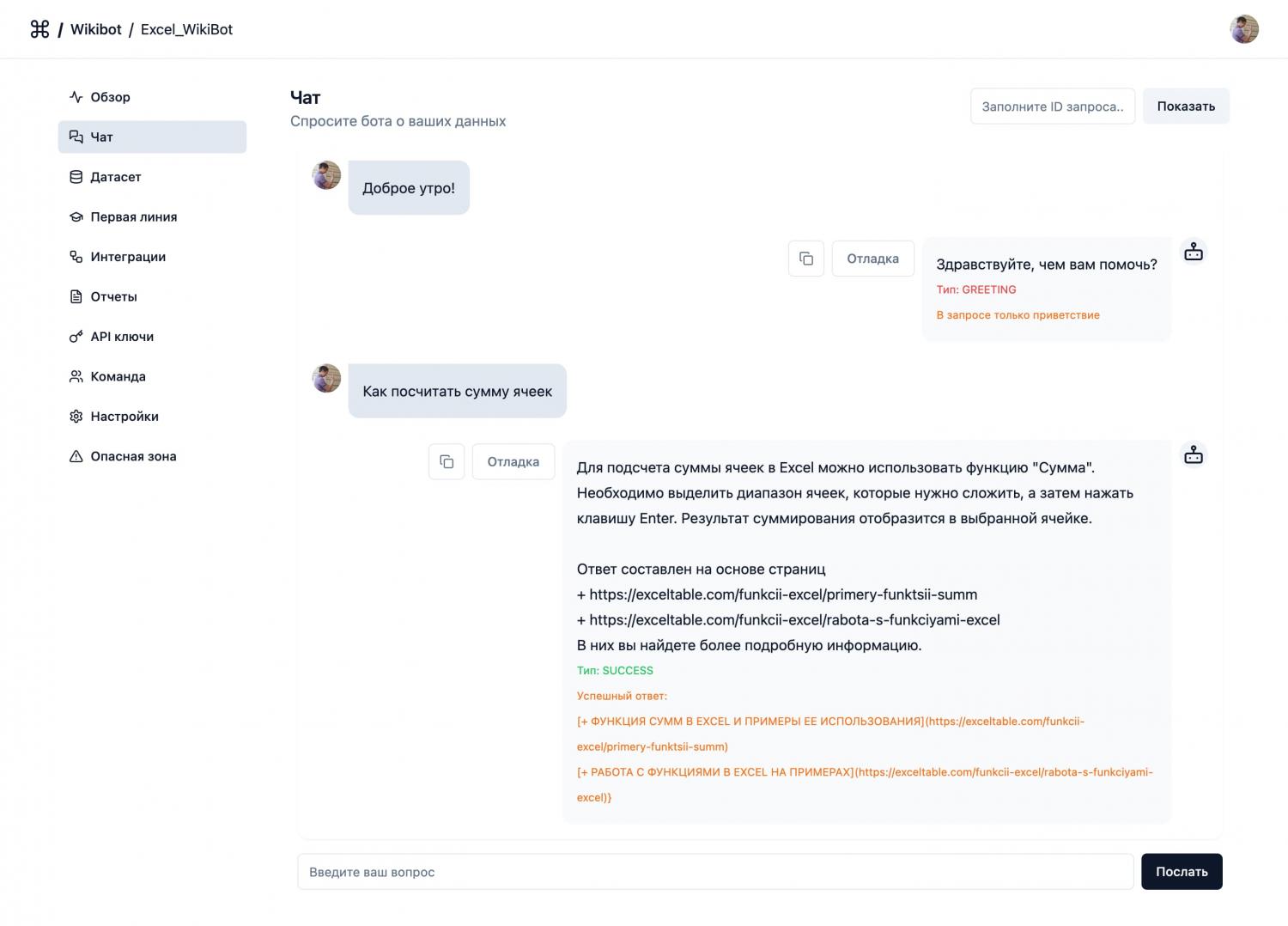Click the robot icon beside Excel answer

point(1193,454)
